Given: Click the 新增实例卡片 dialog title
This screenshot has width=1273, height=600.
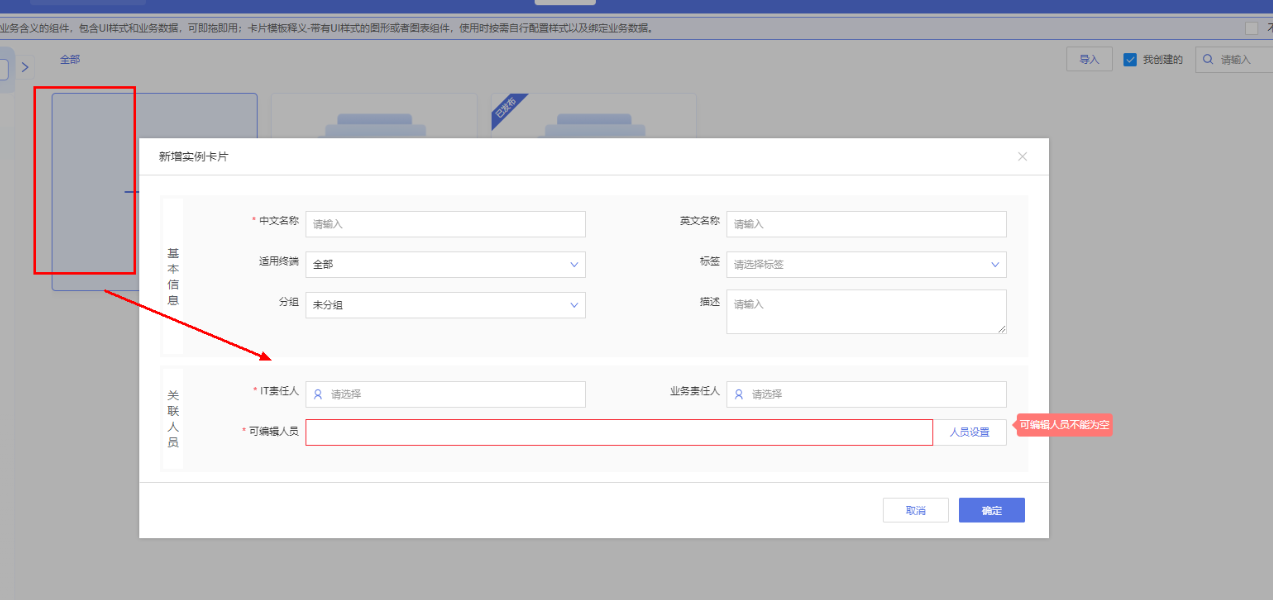Looking at the screenshot, I should click(193, 157).
